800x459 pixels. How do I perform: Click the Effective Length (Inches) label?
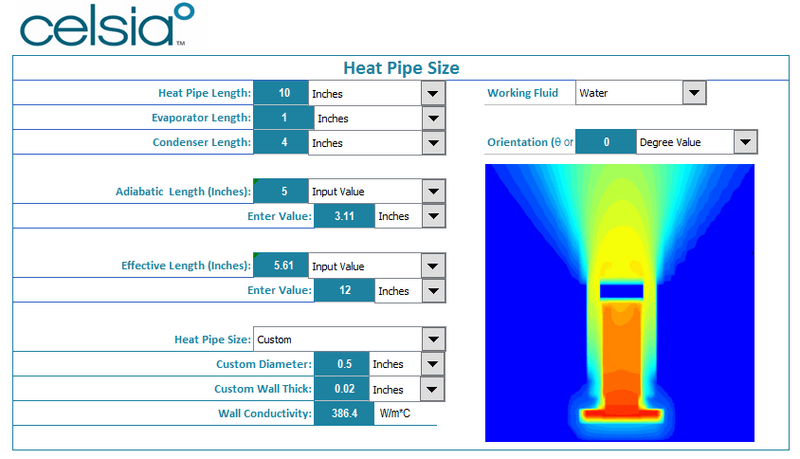(186, 266)
